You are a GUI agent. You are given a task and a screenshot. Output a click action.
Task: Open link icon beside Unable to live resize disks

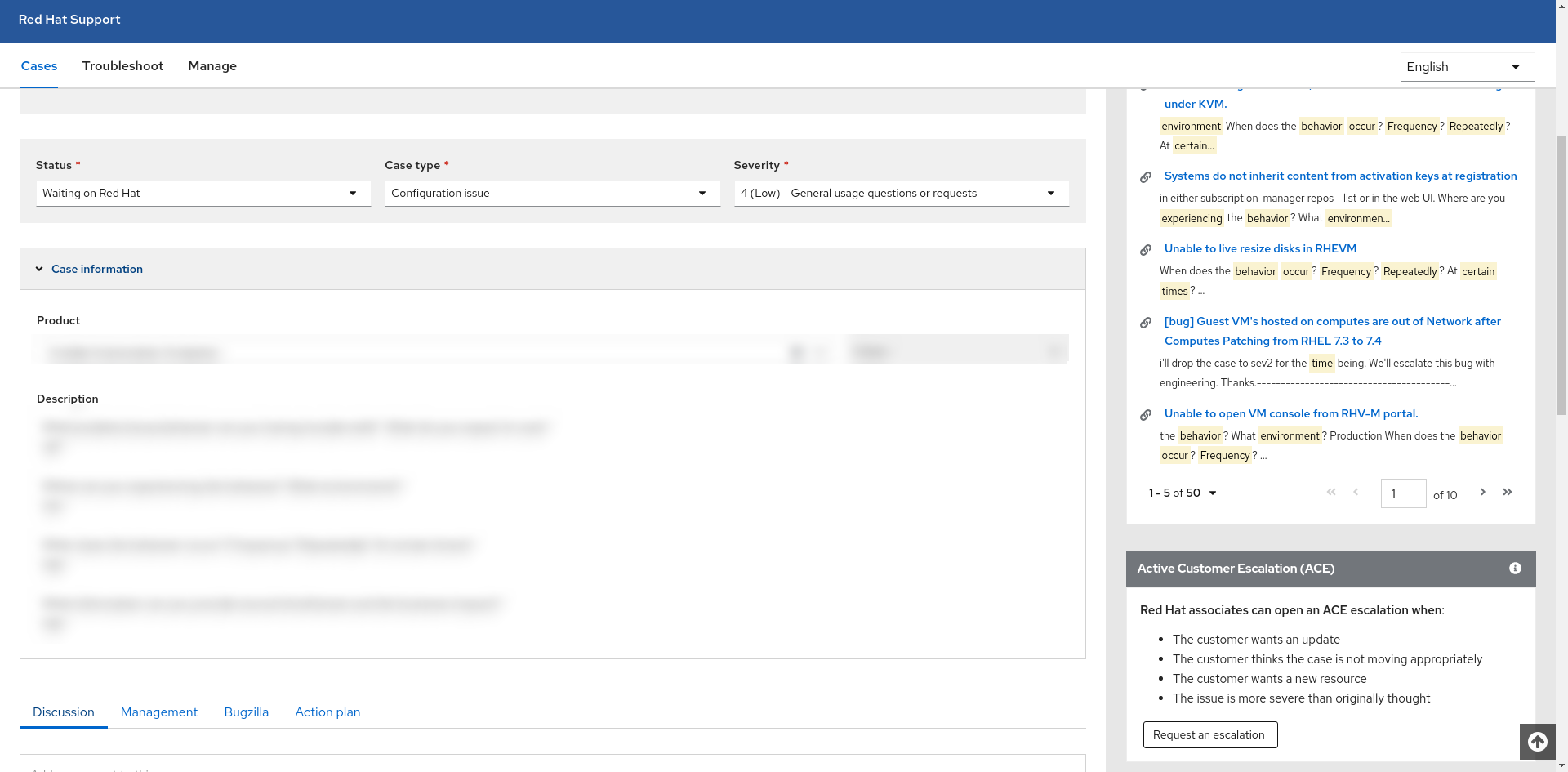(x=1146, y=250)
